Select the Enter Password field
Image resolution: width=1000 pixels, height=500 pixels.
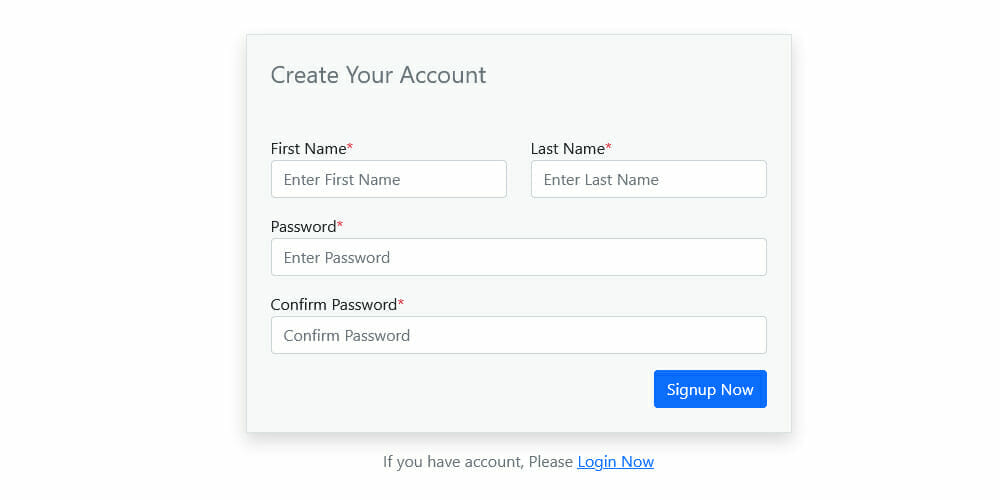point(518,258)
